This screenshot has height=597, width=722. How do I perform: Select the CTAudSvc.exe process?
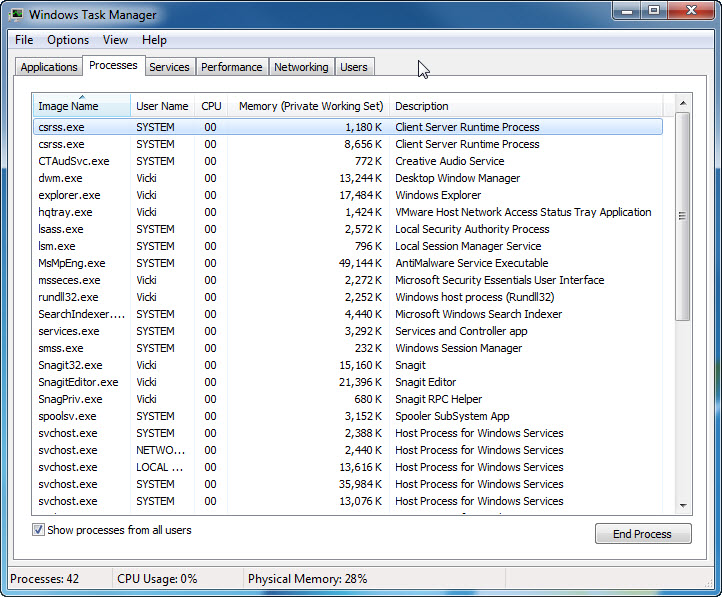(x=348, y=161)
